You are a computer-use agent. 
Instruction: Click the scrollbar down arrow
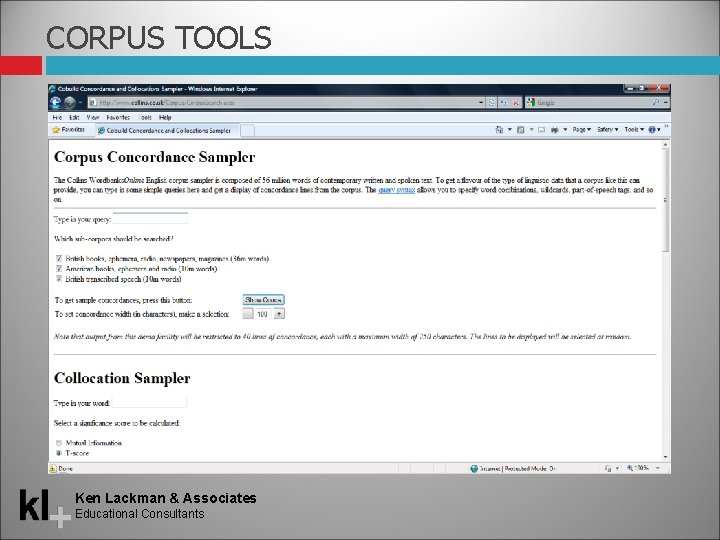click(665, 457)
